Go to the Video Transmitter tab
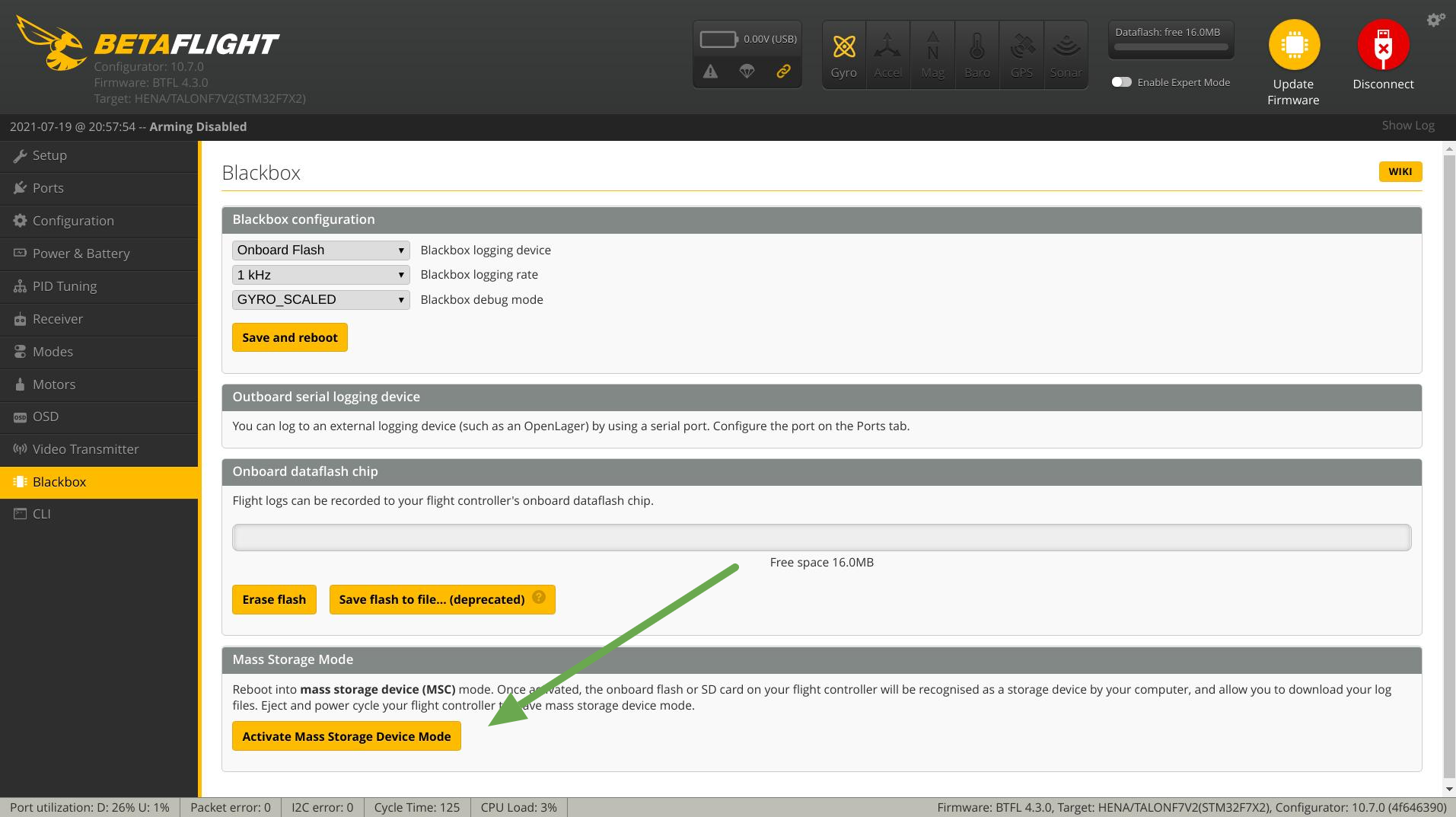1456x817 pixels. click(x=85, y=449)
